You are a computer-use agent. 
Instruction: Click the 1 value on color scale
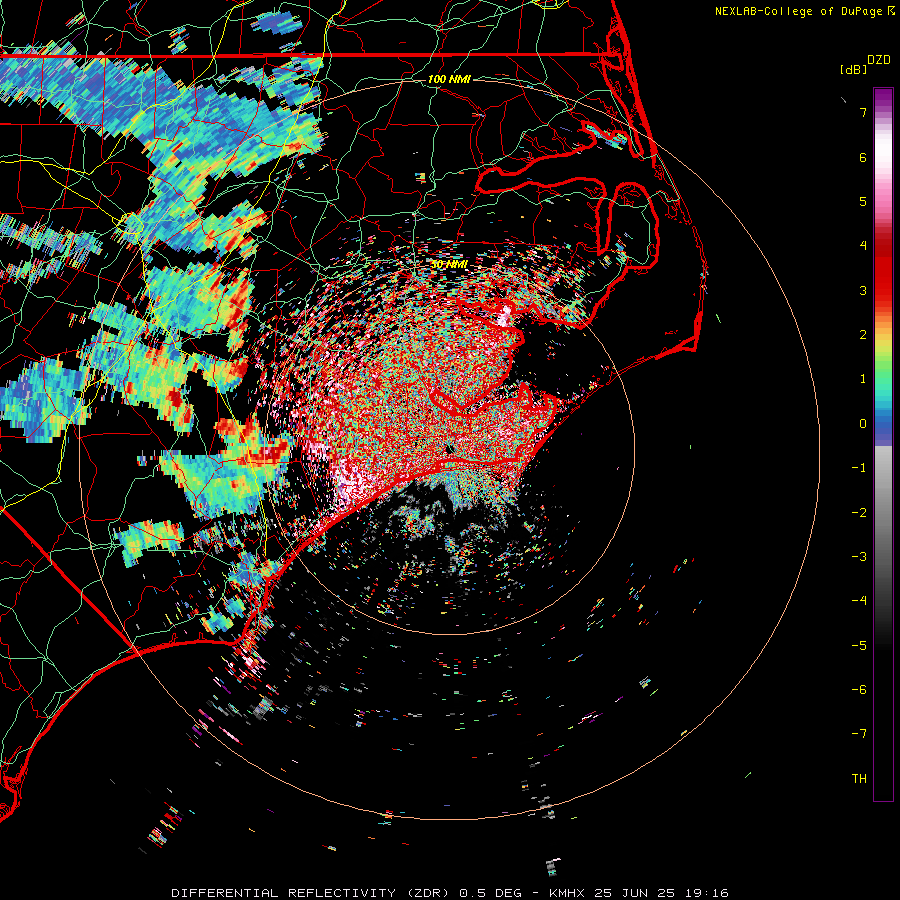[863, 379]
